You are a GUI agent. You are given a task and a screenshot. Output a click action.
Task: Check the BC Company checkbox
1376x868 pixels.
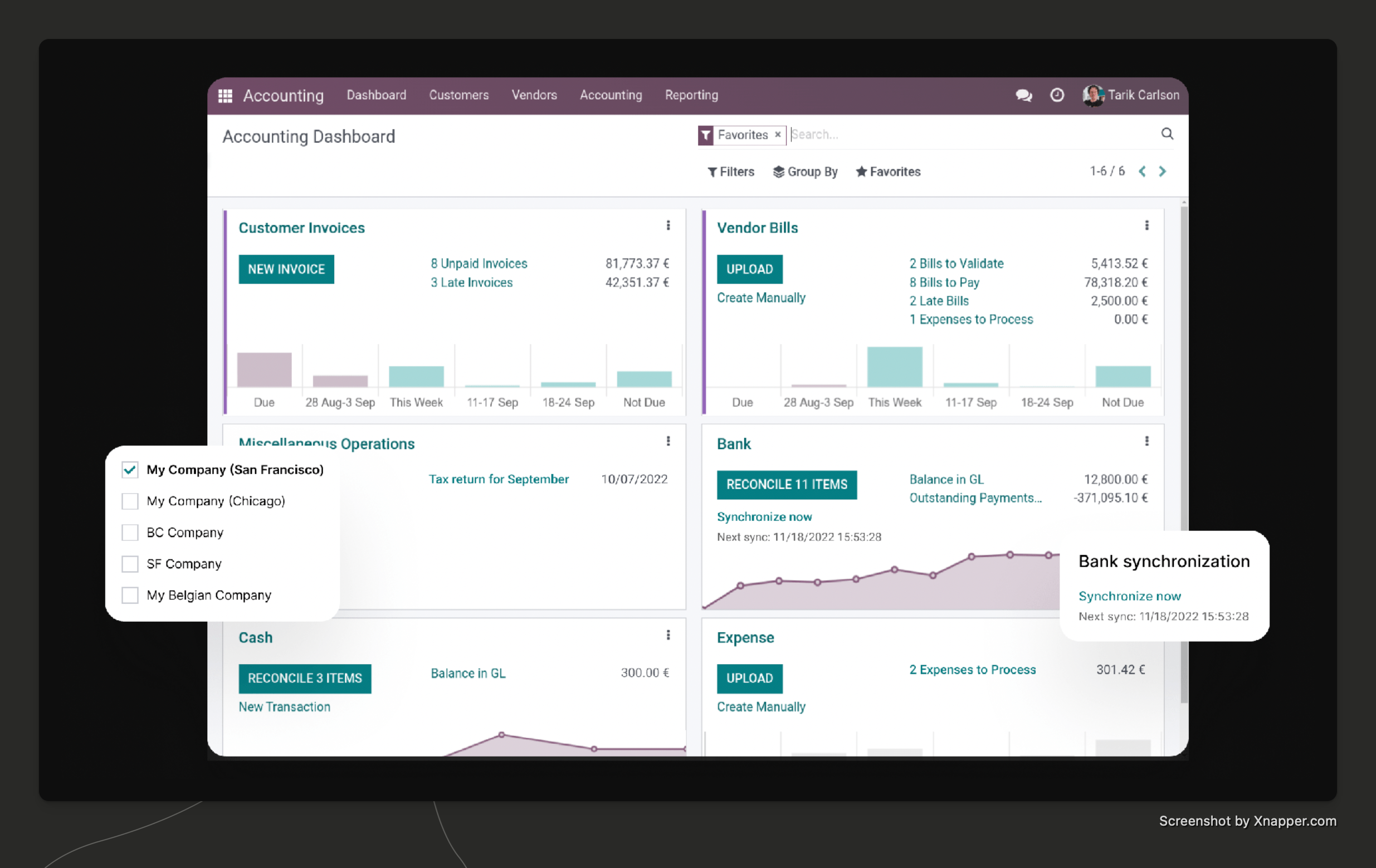pos(130,532)
